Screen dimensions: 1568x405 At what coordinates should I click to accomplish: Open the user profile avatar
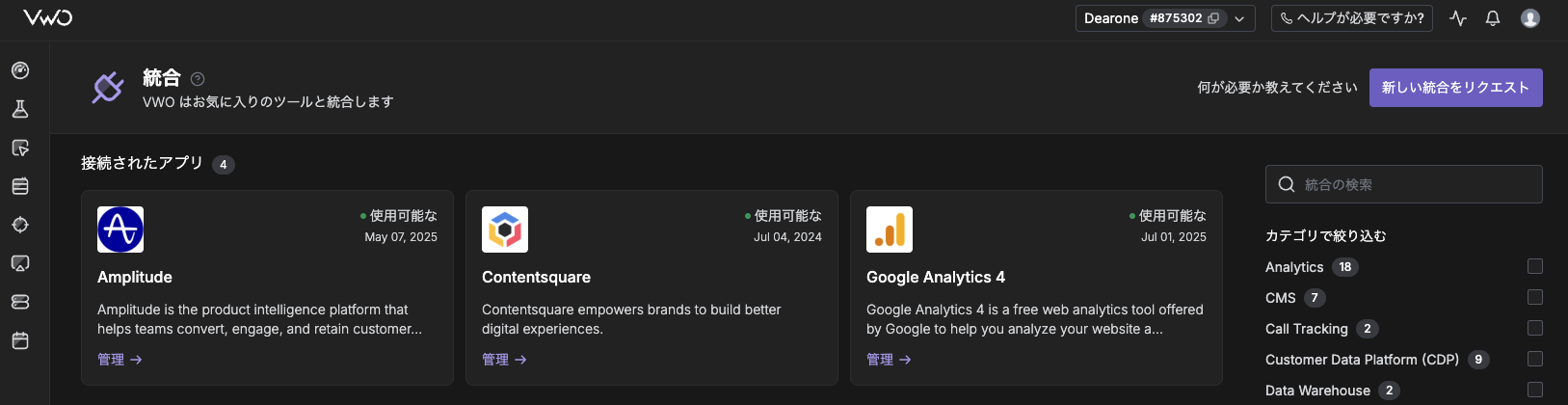tap(1530, 18)
